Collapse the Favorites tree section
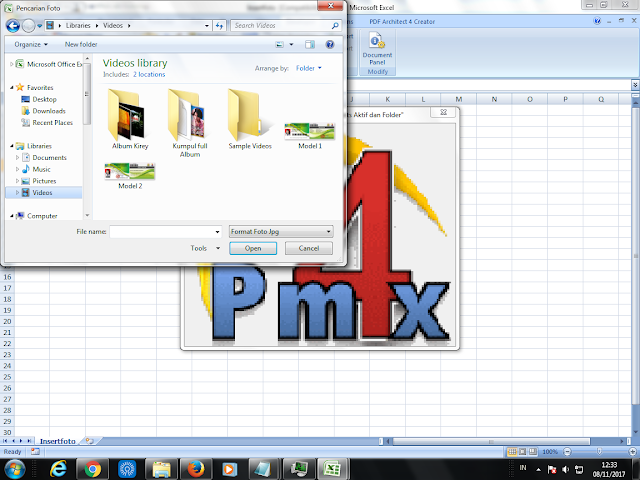Viewport: 640px width, 480px height. (x=11, y=87)
